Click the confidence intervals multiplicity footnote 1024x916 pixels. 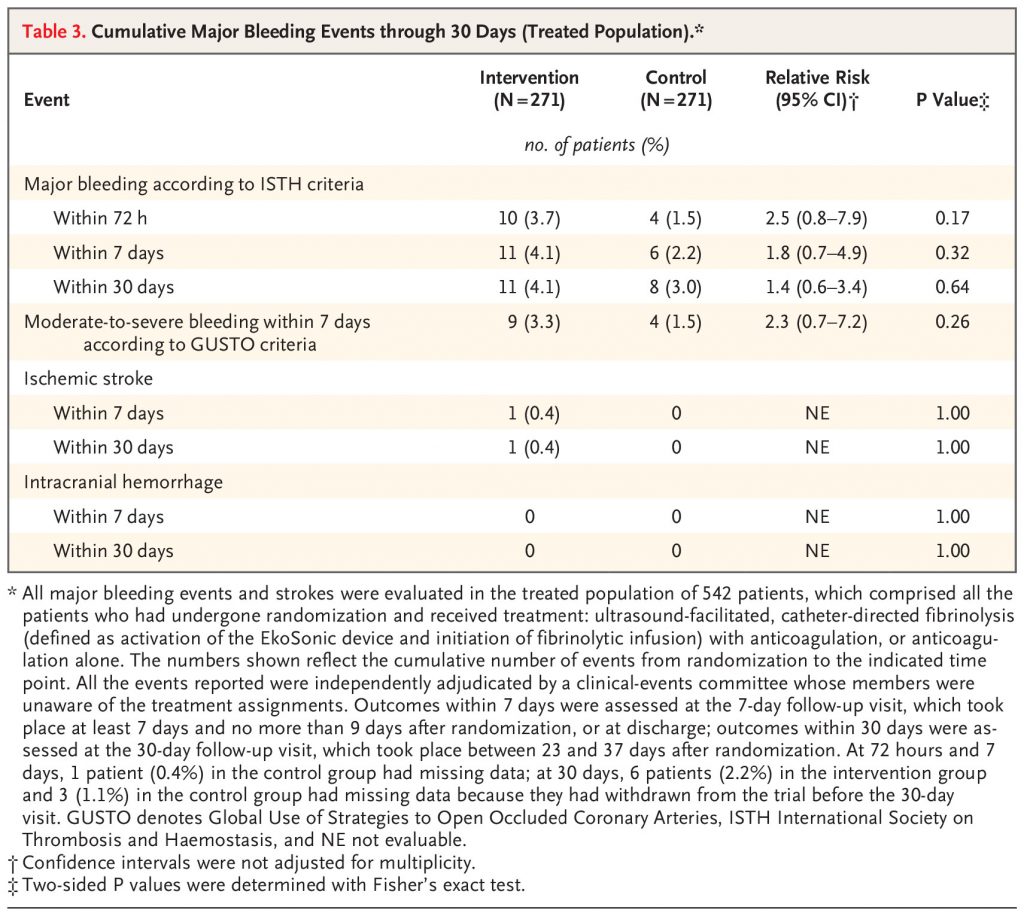tap(242, 863)
